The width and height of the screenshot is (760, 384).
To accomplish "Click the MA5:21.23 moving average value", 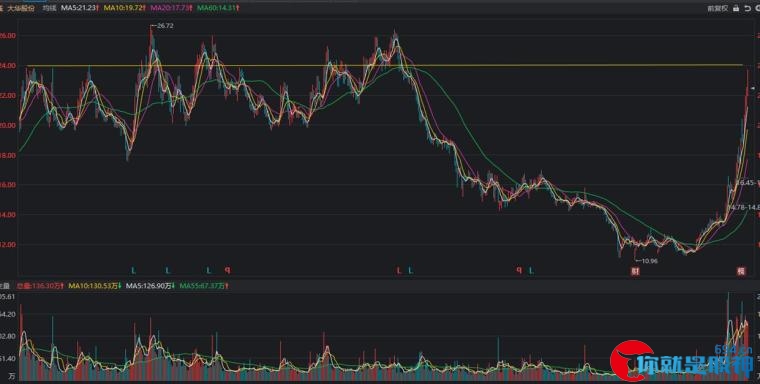I will 80,8.
